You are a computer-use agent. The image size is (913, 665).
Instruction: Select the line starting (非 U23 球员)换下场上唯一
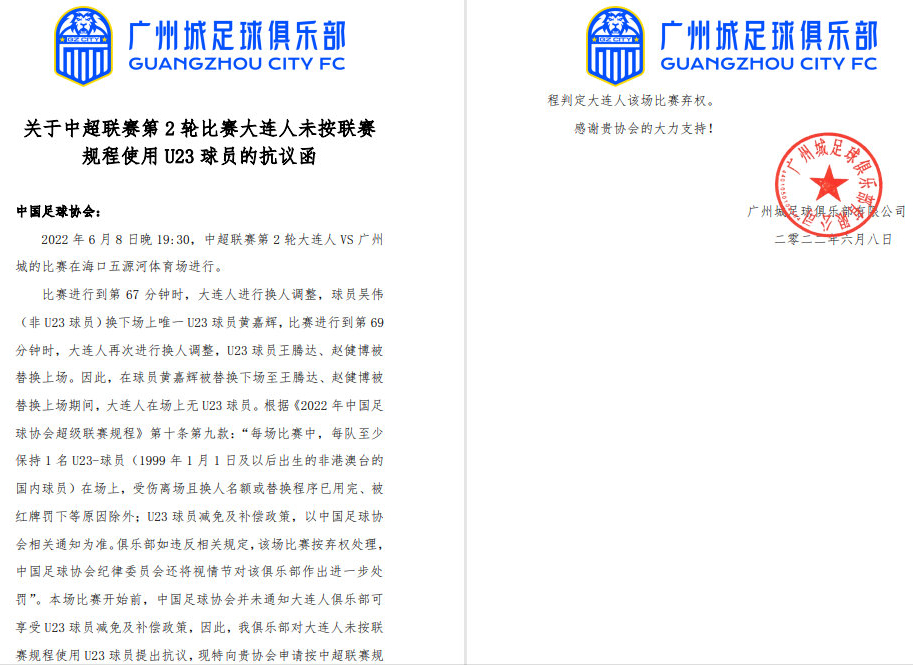(200, 323)
